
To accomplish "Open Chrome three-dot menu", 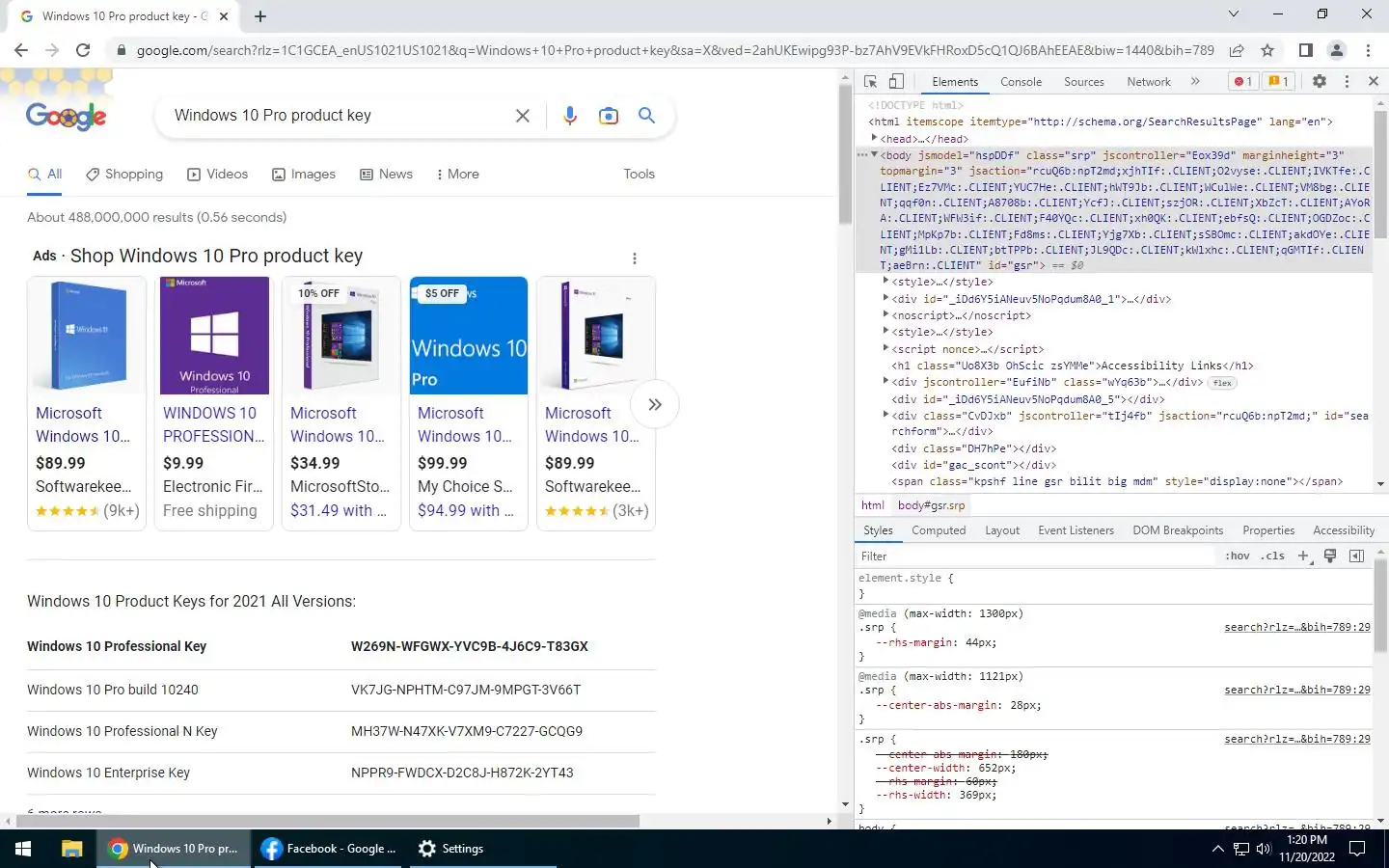I will coord(1368,50).
